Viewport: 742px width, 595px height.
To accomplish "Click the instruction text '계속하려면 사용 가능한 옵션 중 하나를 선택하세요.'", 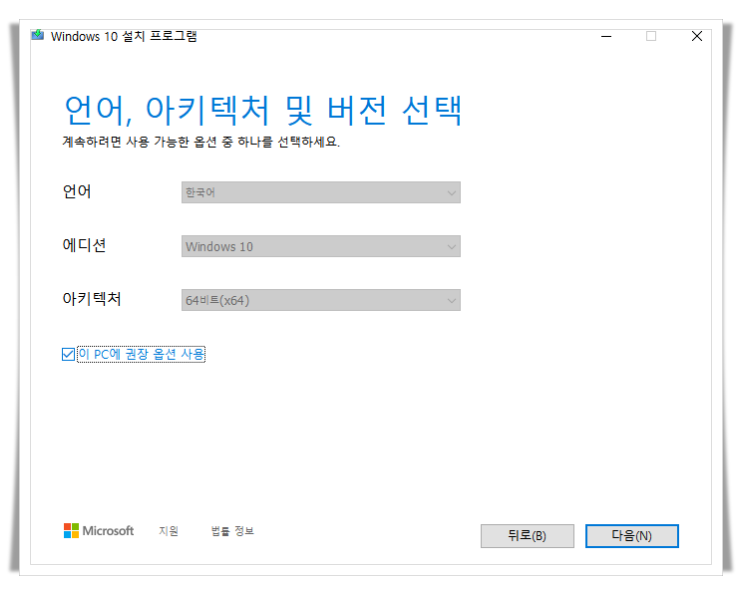I will pyautogui.click(x=201, y=142).
